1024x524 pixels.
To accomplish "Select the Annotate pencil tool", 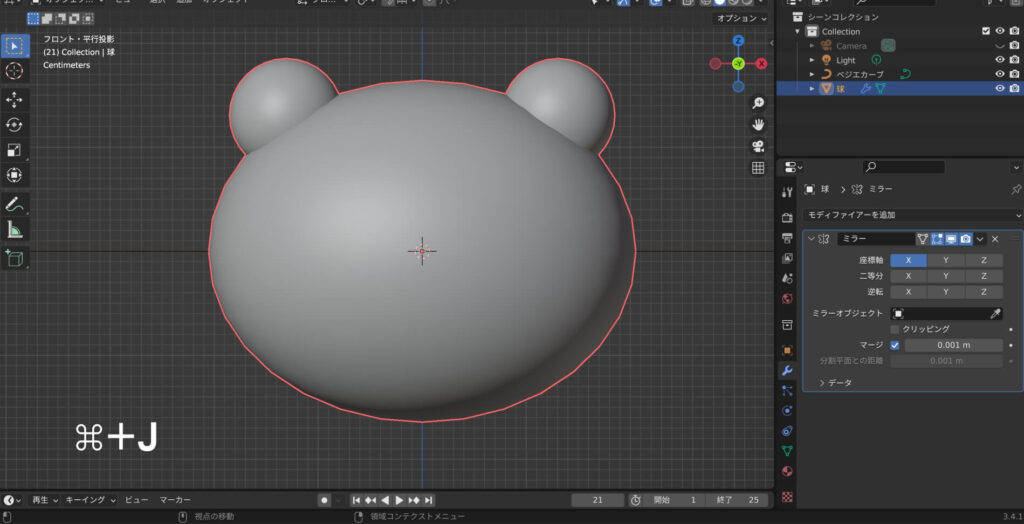I will (x=15, y=204).
